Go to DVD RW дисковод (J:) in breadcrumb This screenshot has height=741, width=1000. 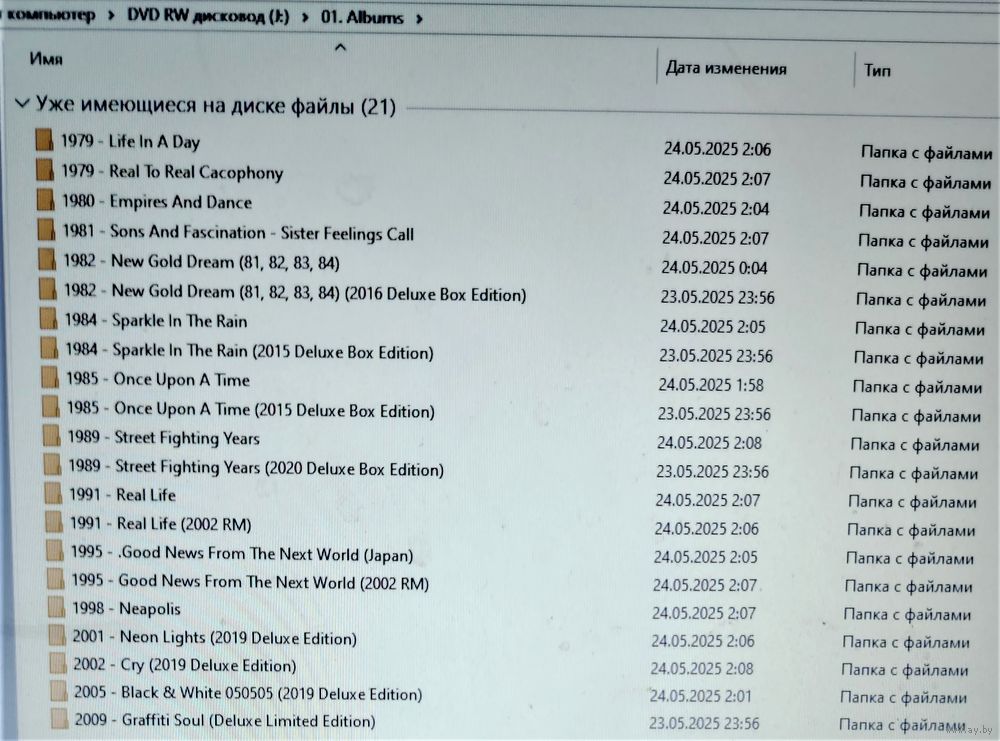pos(208,16)
